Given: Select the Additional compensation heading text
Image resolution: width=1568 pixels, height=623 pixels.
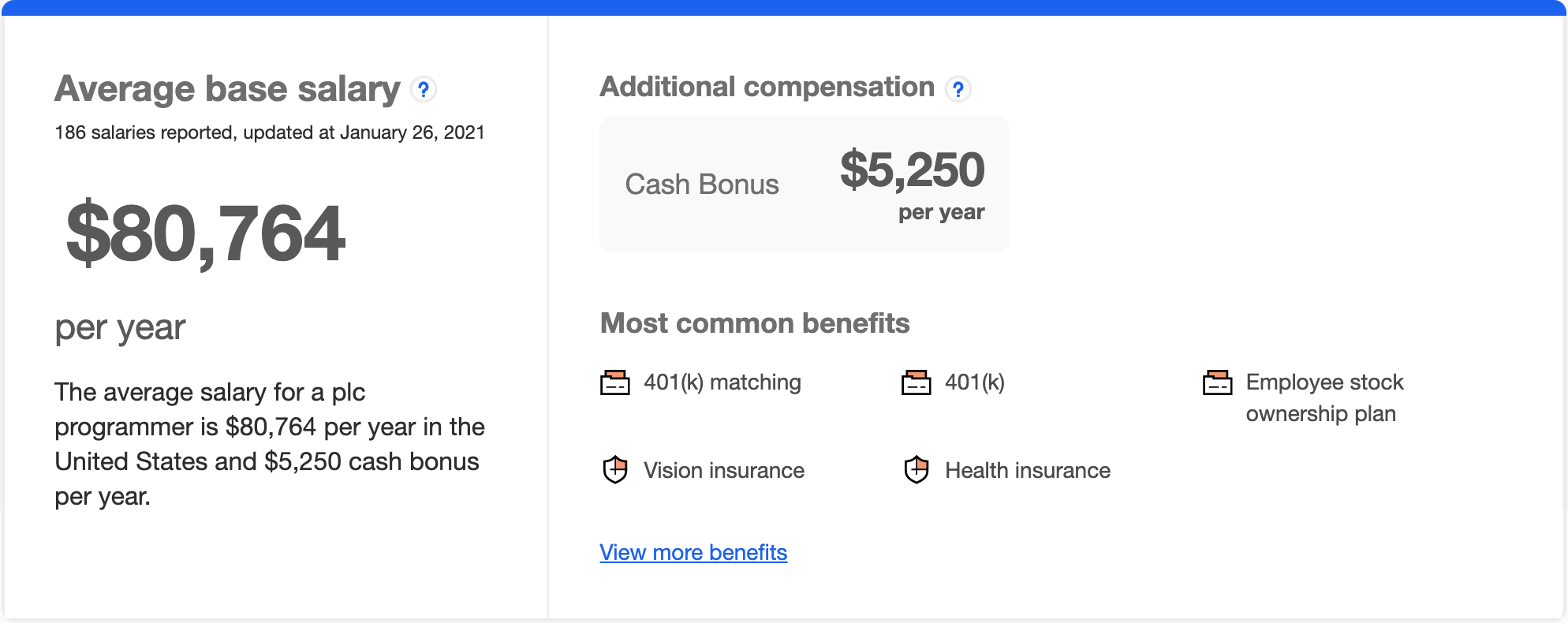Looking at the screenshot, I should [x=767, y=87].
